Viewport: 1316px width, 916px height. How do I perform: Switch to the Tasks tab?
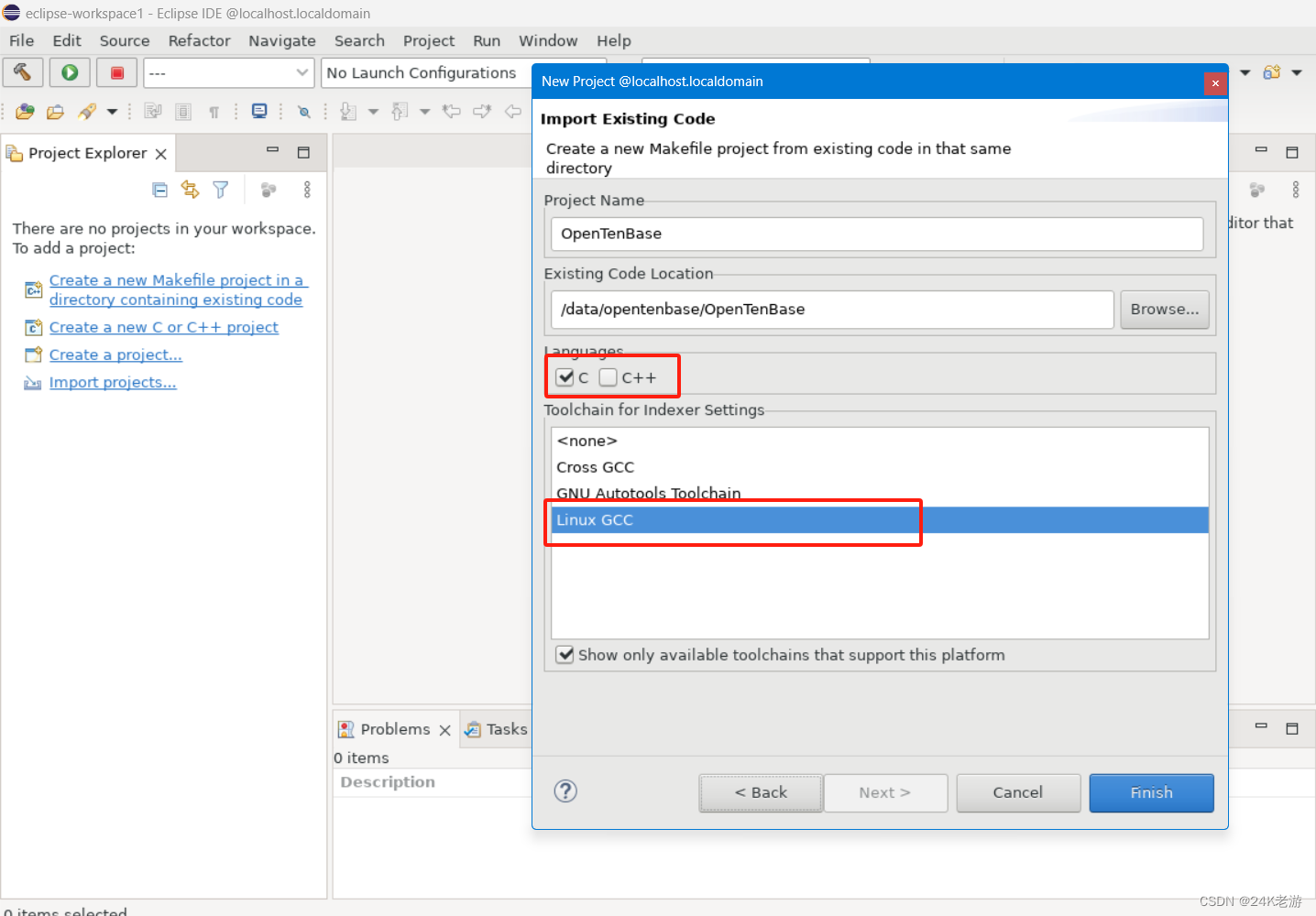[x=496, y=729]
